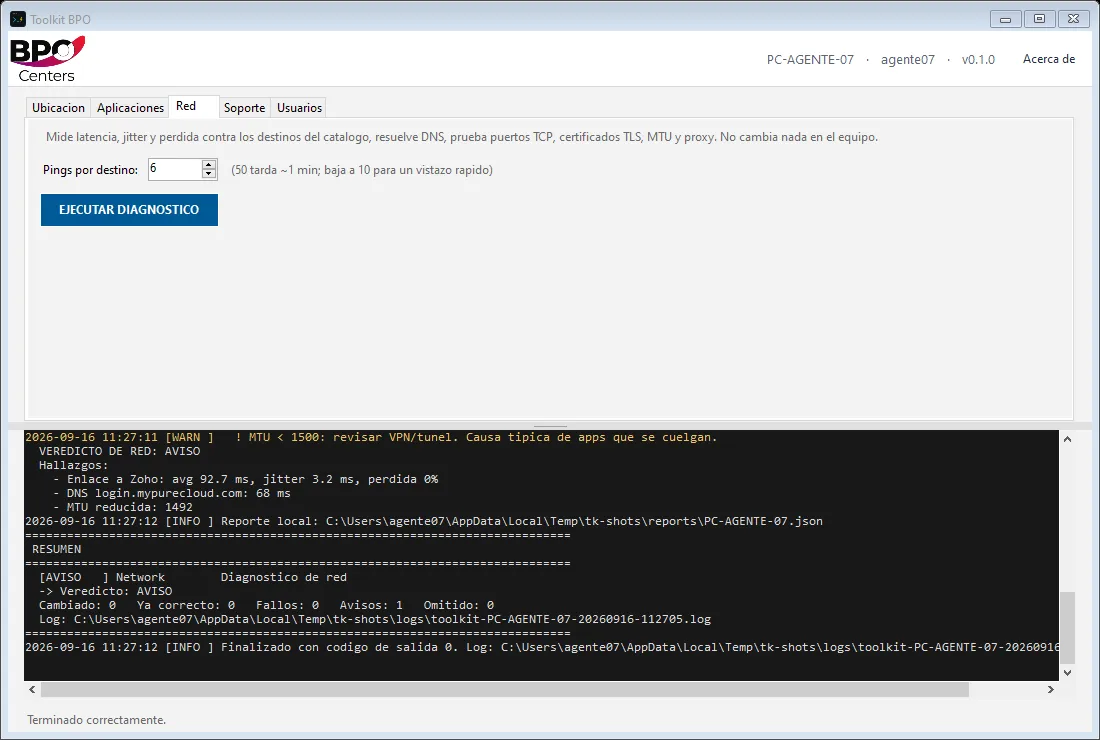
Task: Click the log's horizontal scrollbar thumb
Action: [504, 689]
